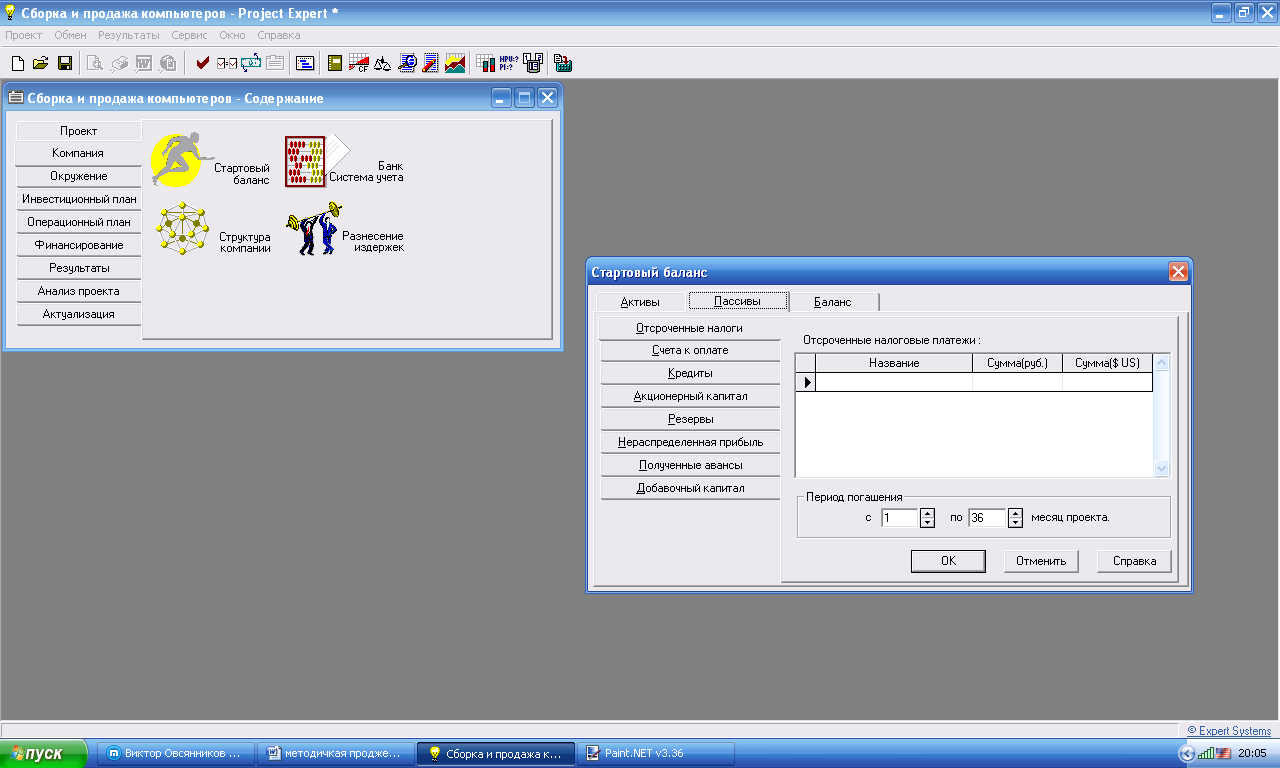Click the system tray expand arrow
The width and height of the screenshot is (1280, 768).
click(1187, 753)
